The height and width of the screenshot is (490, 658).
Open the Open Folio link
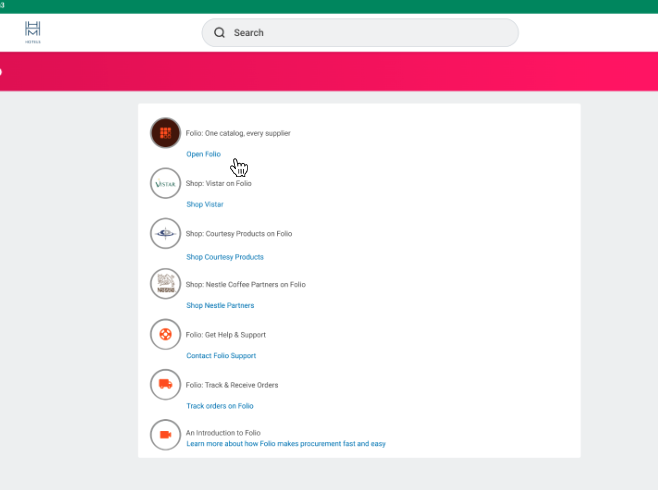tap(204, 154)
